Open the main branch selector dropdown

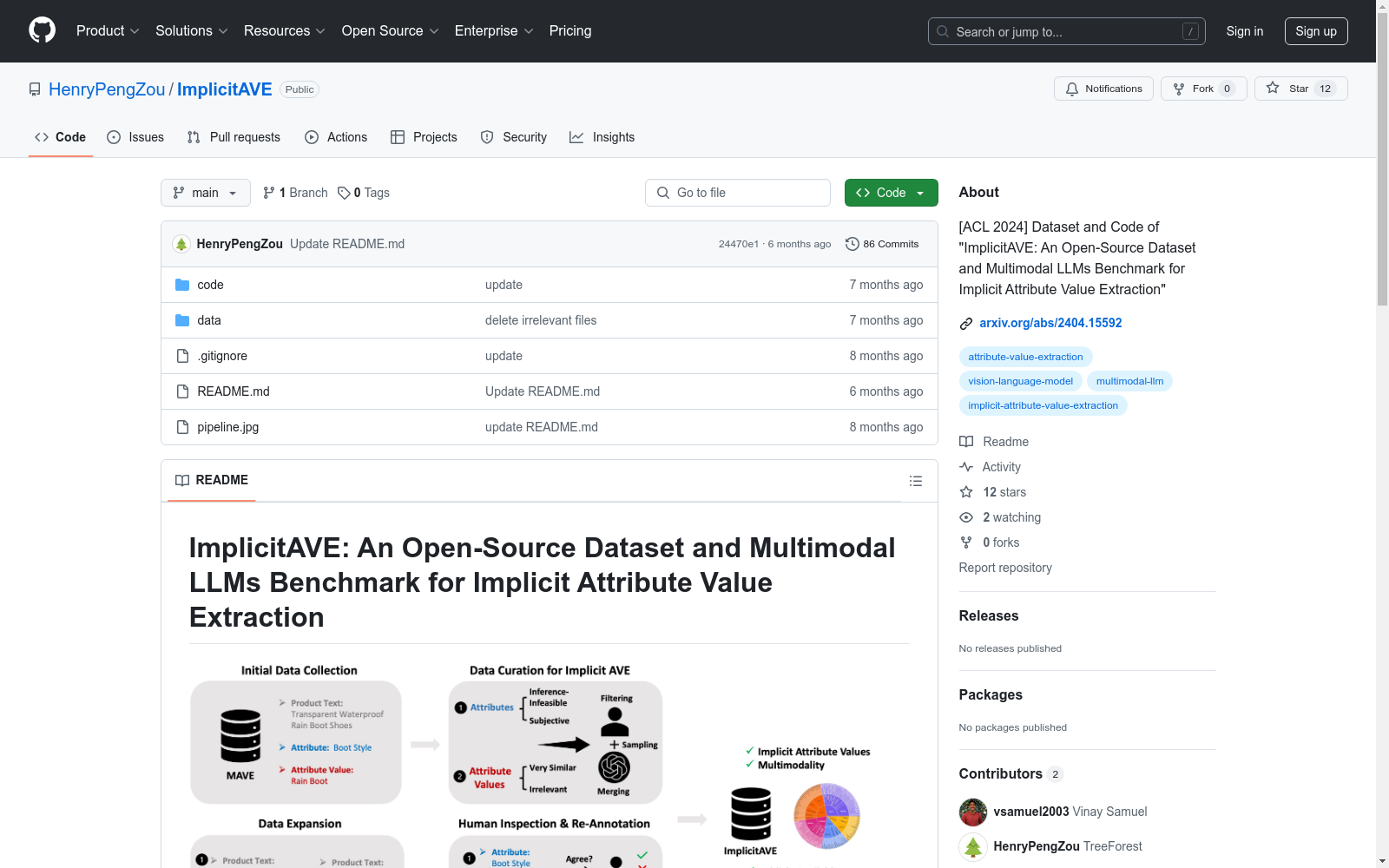pyautogui.click(x=206, y=193)
